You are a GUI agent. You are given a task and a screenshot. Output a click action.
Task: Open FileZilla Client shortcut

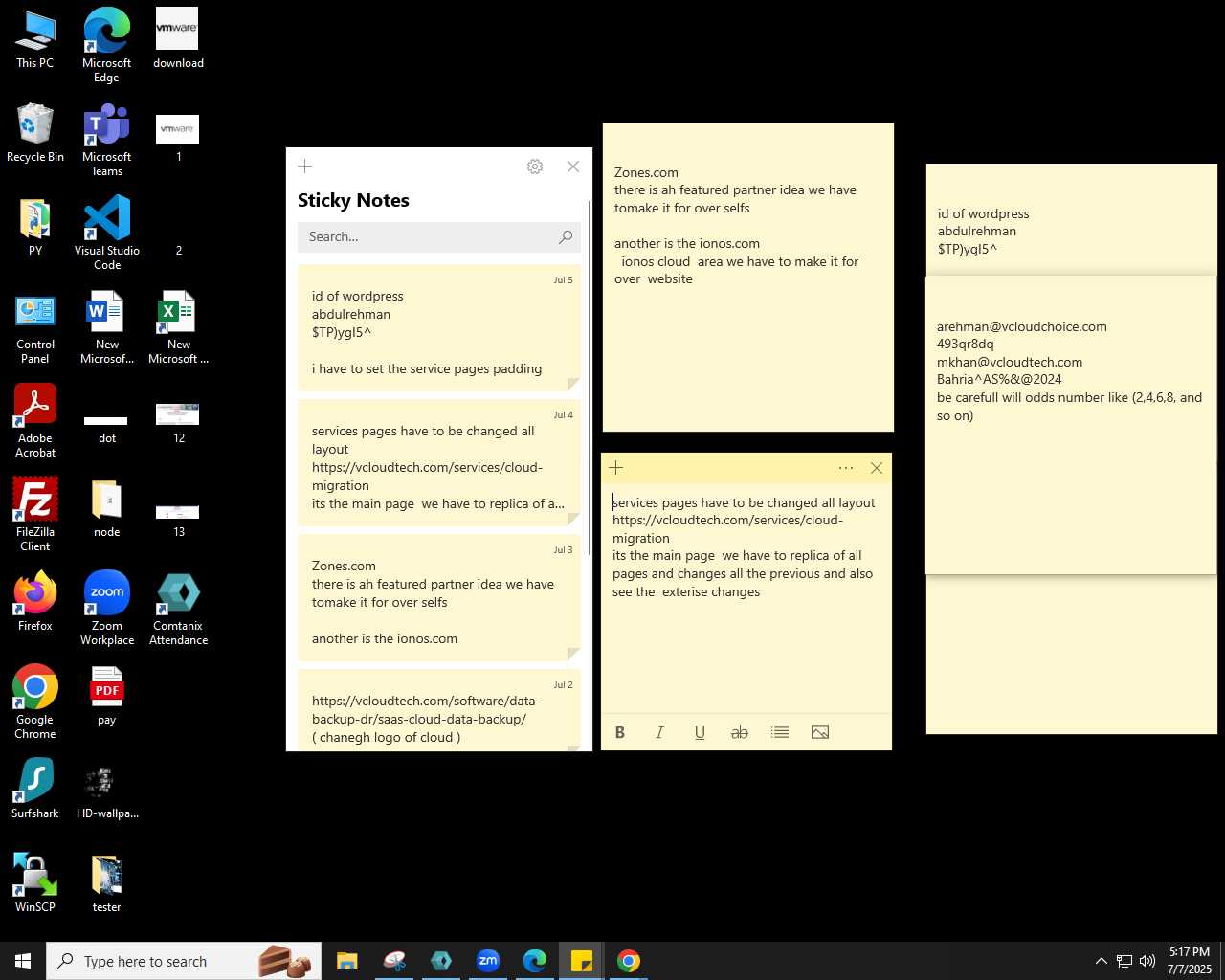click(x=35, y=514)
